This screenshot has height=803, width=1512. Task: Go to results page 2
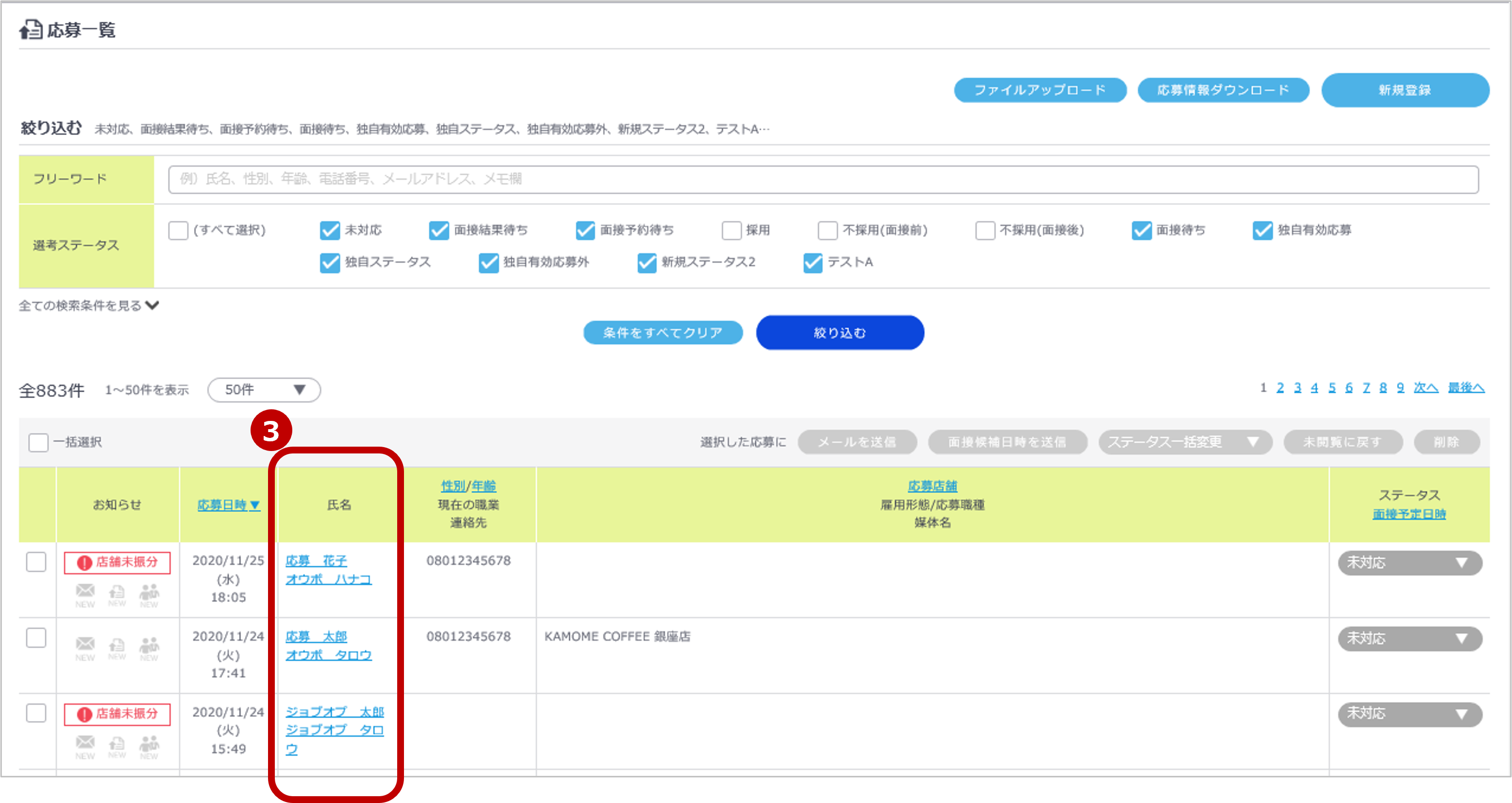[1280, 387]
